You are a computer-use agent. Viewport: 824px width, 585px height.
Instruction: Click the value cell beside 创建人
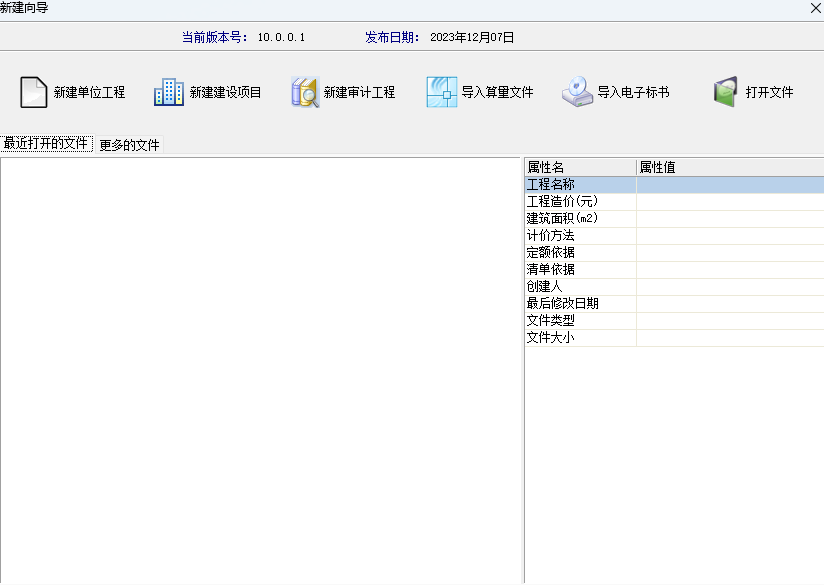click(729, 286)
